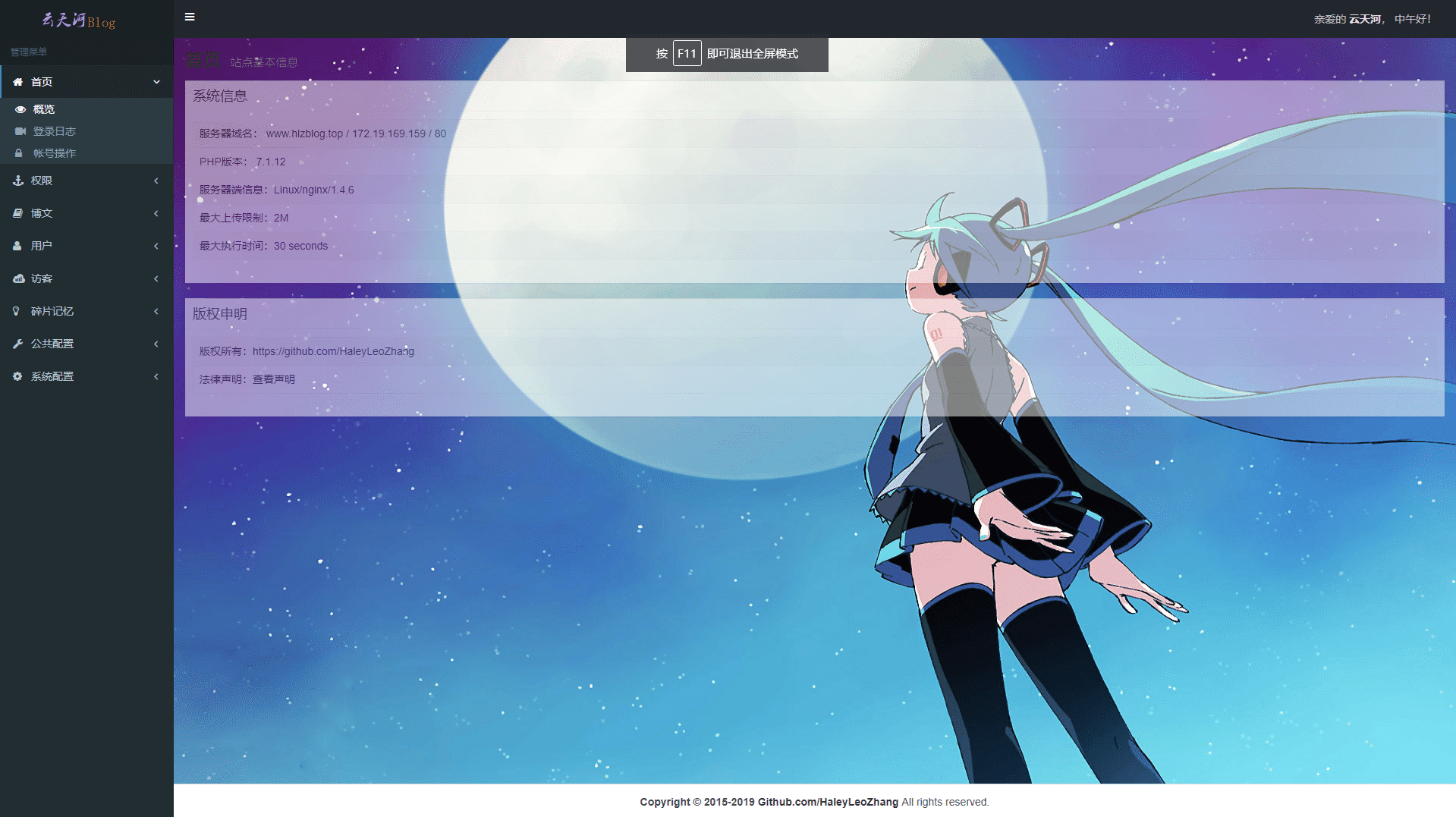Click the camera icon beside 登录日志
The height and width of the screenshot is (817, 1456).
point(20,131)
